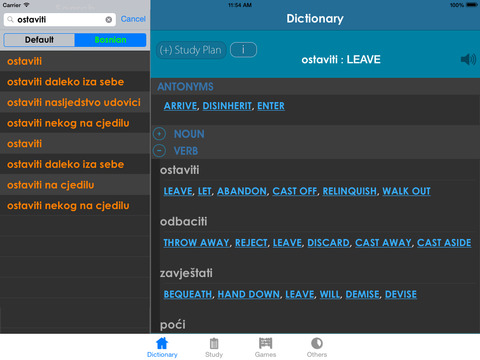Cancel the search
This screenshot has height=360, width=480.
tap(133, 19)
